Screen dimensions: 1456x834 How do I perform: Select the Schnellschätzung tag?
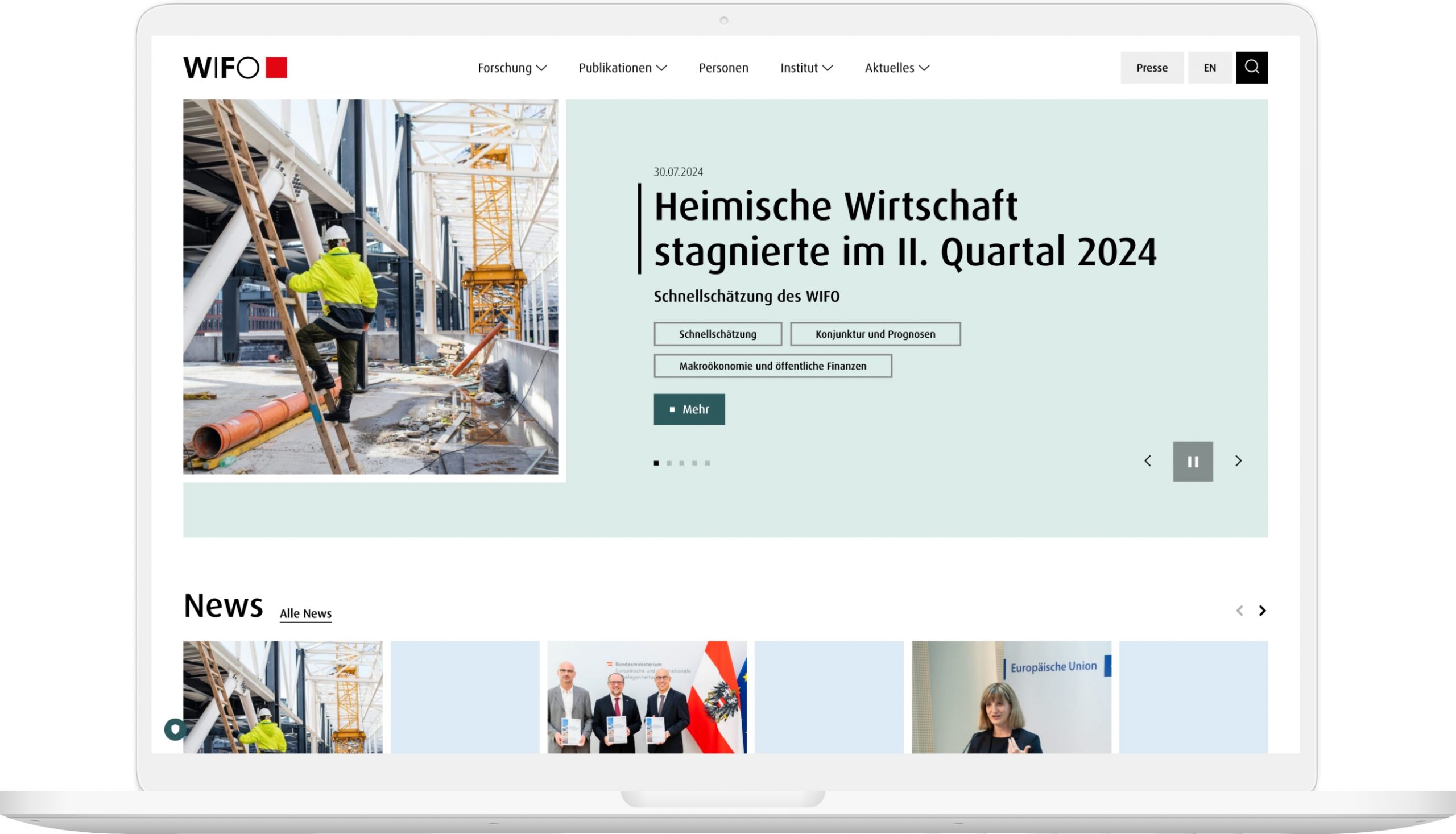717,334
